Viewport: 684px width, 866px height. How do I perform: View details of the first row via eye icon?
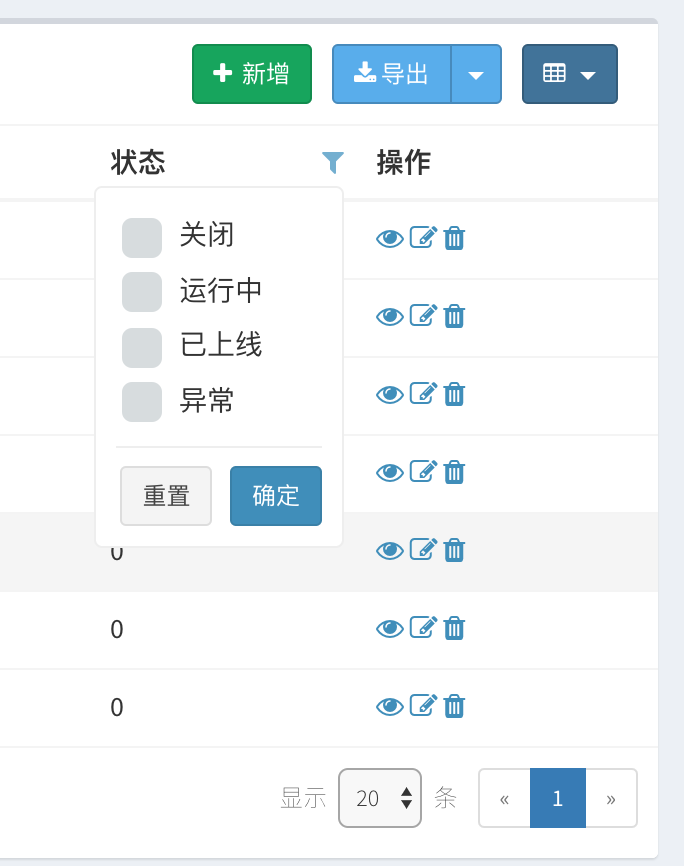(390, 238)
